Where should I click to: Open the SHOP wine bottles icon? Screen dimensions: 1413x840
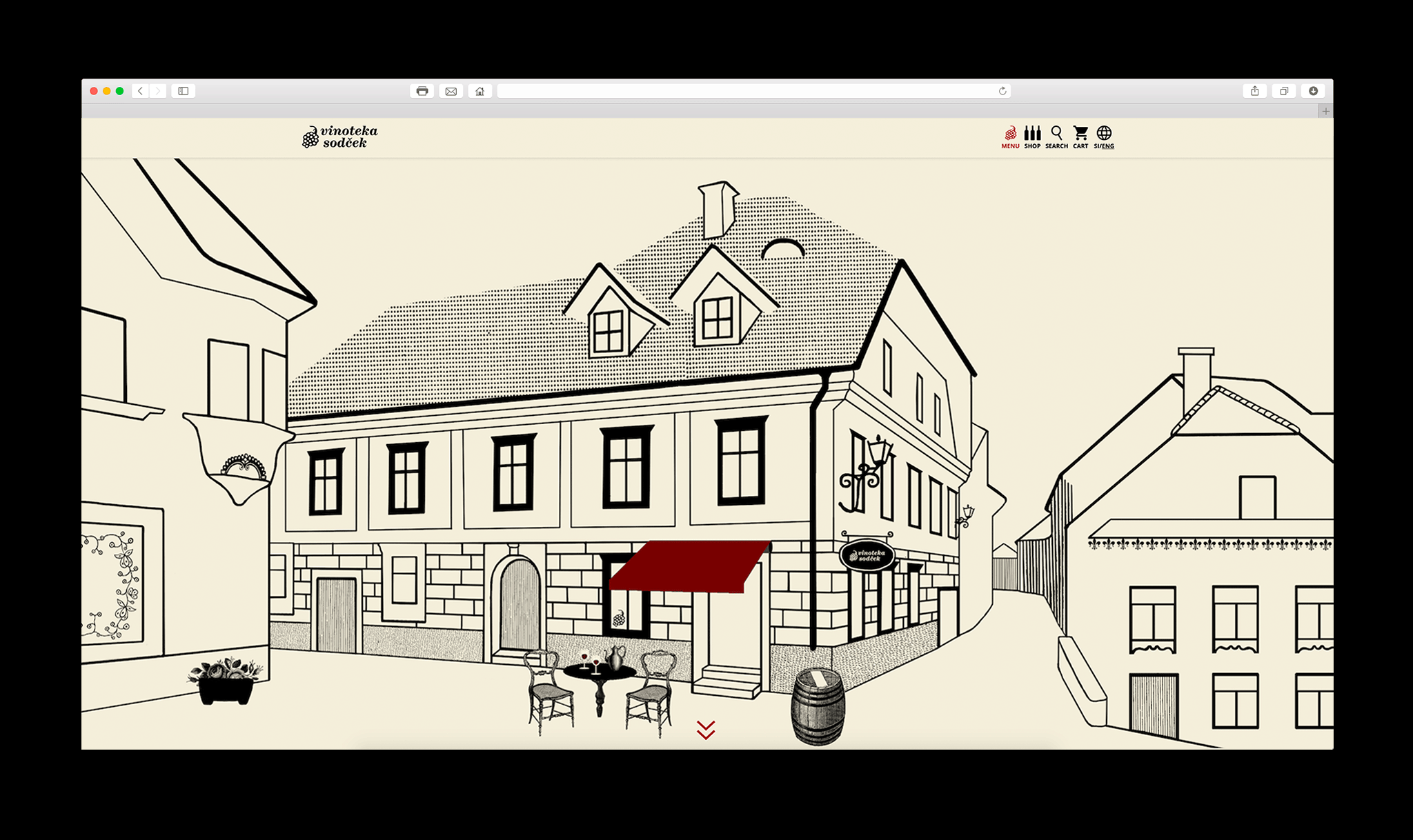(x=1032, y=137)
